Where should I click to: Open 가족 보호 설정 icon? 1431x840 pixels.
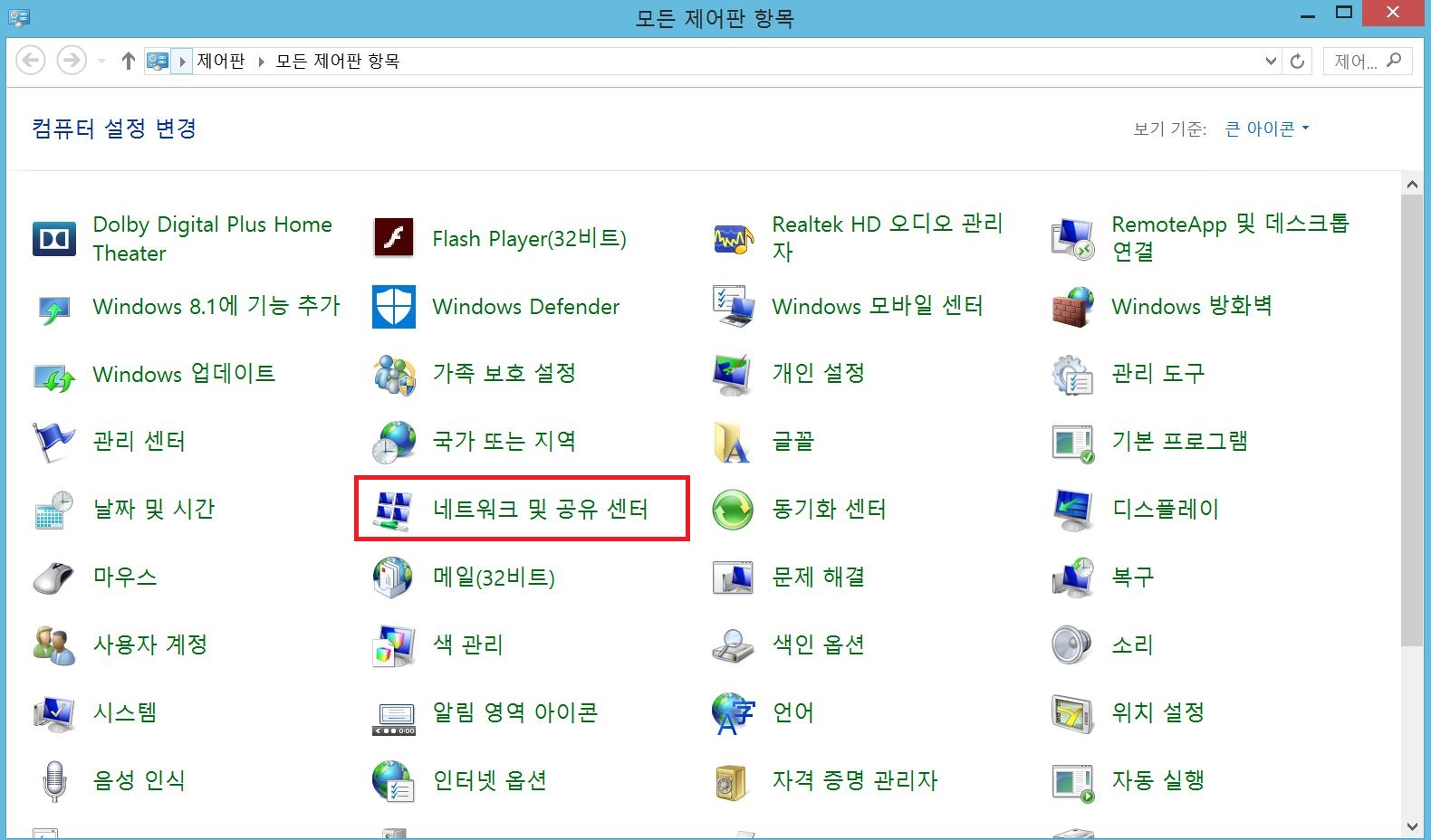(394, 375)
